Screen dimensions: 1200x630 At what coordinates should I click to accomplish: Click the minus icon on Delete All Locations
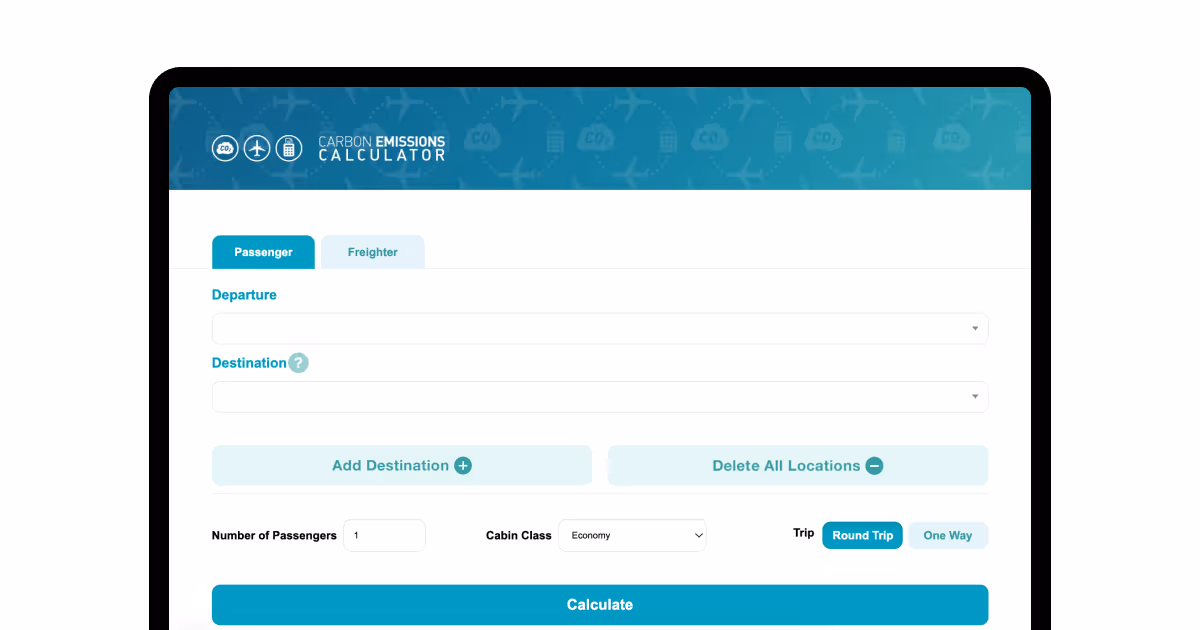874,465
